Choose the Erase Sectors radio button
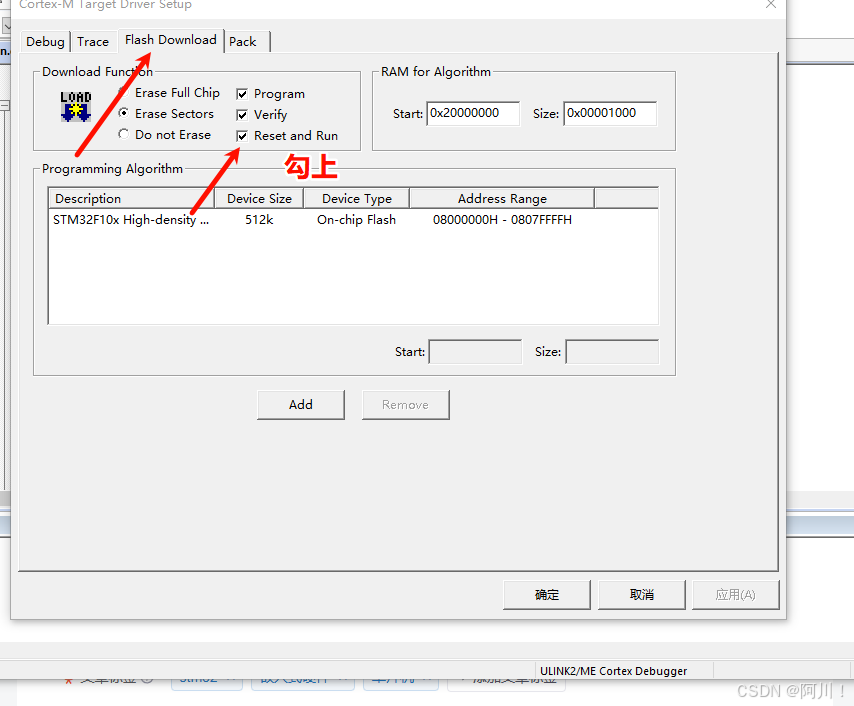Screen dimensions: 854x706 click(124, 113)
